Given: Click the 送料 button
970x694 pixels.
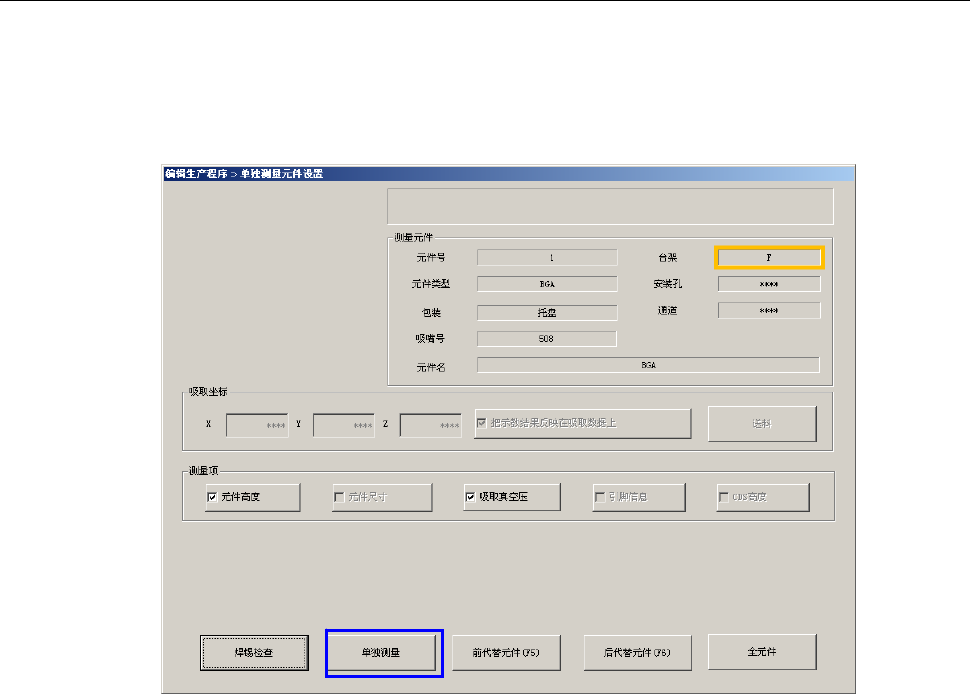Looking at the screenshot, I should tap(762, 424).
